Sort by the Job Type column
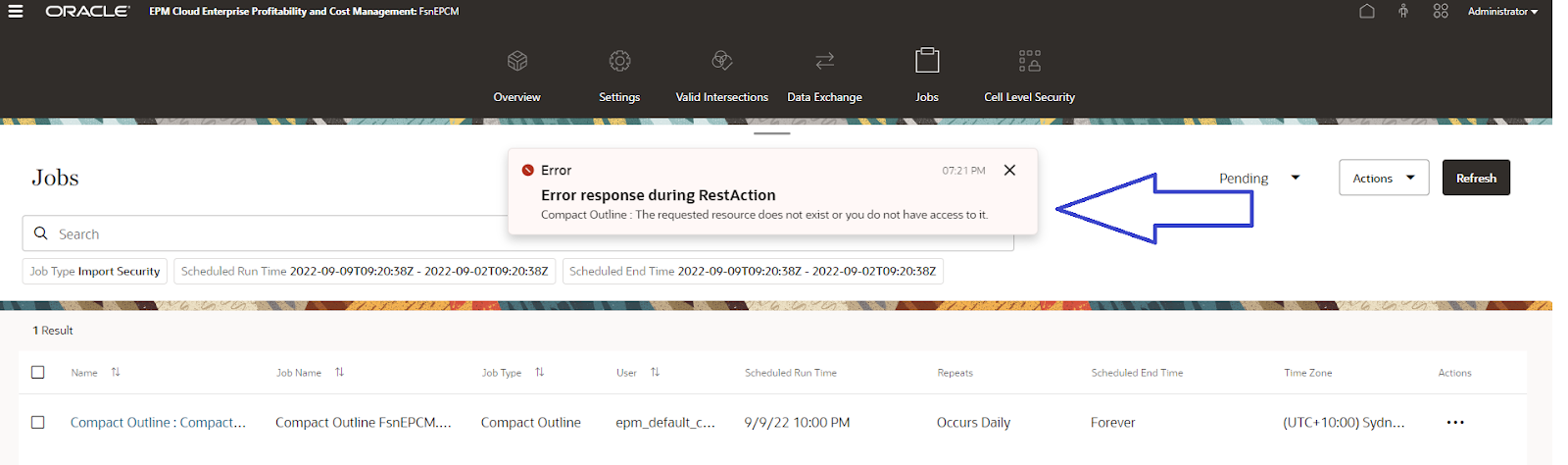This screenshot has height=465, width=1568. (x=540, y=372)
